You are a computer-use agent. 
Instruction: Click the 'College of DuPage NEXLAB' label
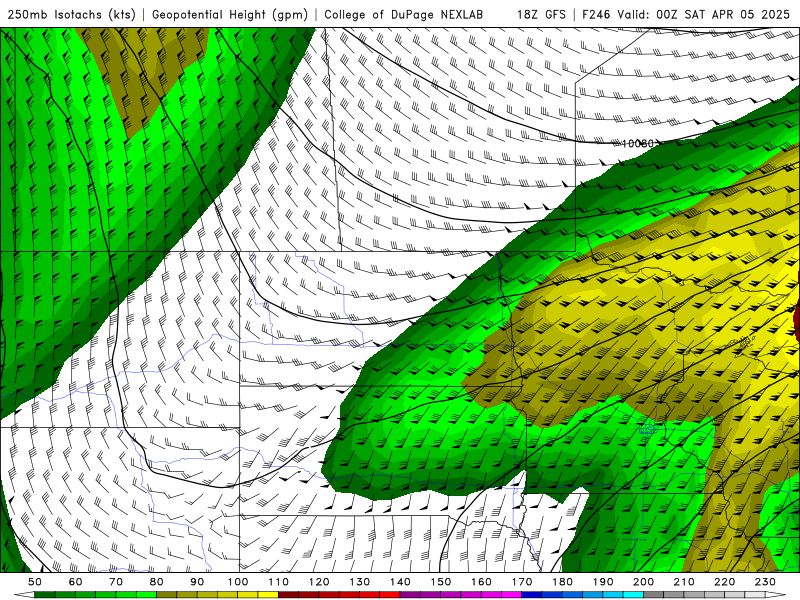pyautogui.click(x=404, y=14)
